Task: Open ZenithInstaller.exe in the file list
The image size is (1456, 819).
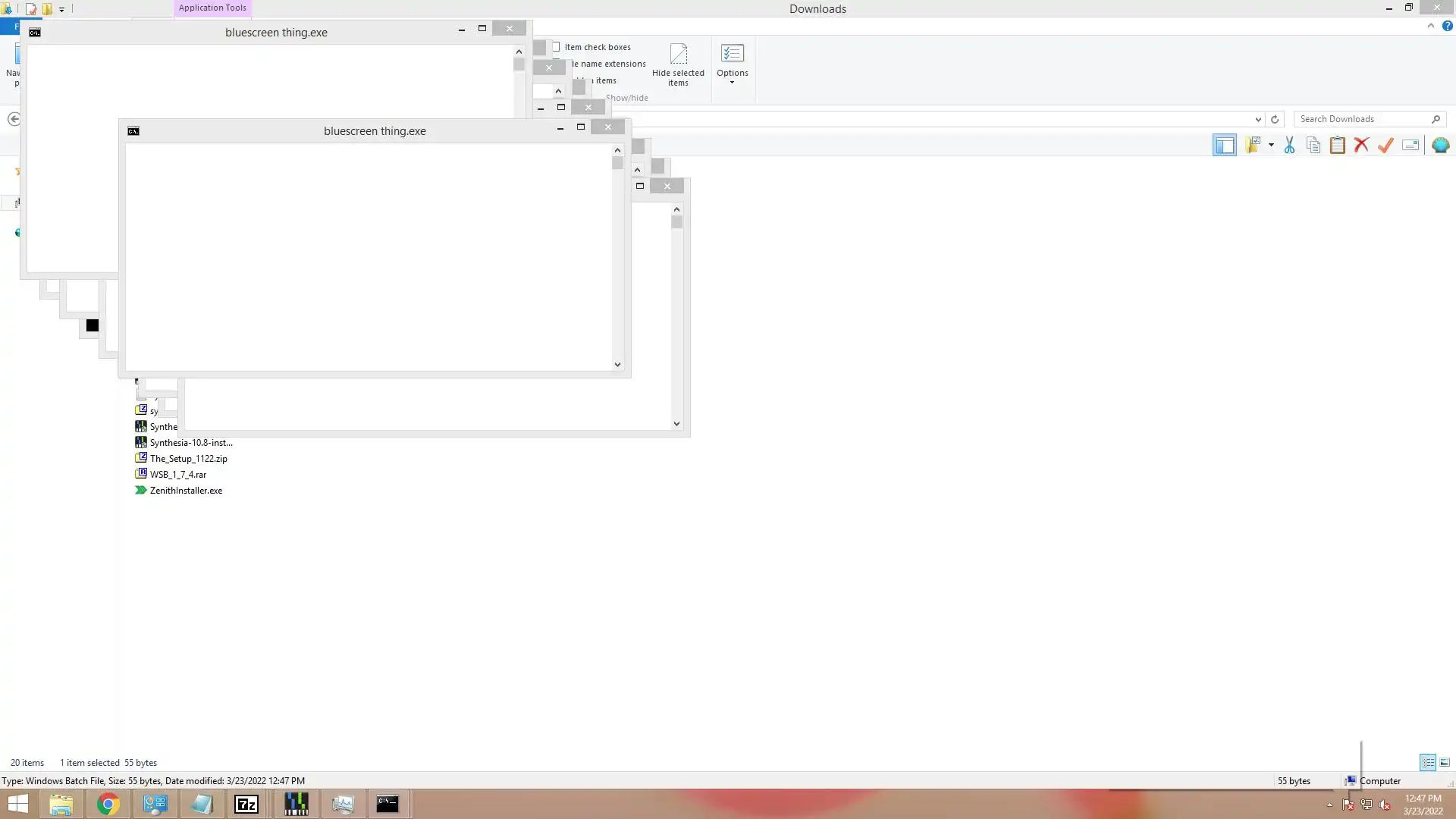Action: coord(186,491)
